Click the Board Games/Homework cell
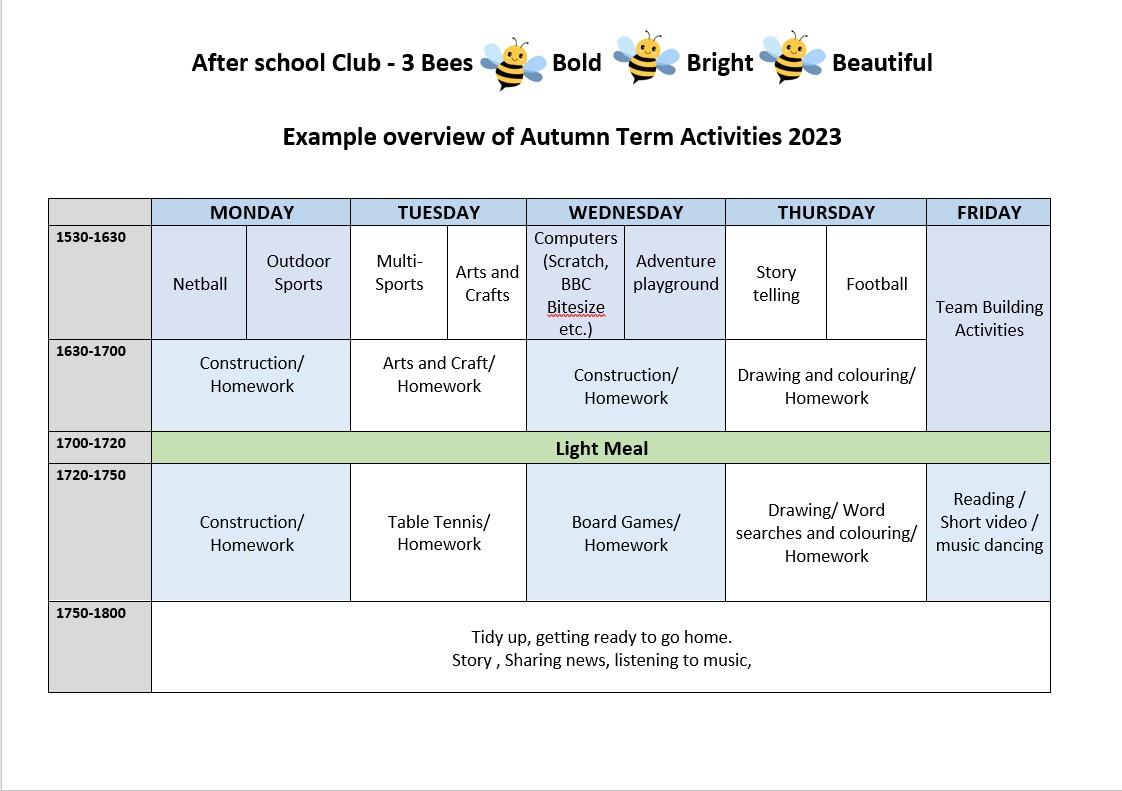Viewport: 1122px width, 791px height. tap(626, 532)
